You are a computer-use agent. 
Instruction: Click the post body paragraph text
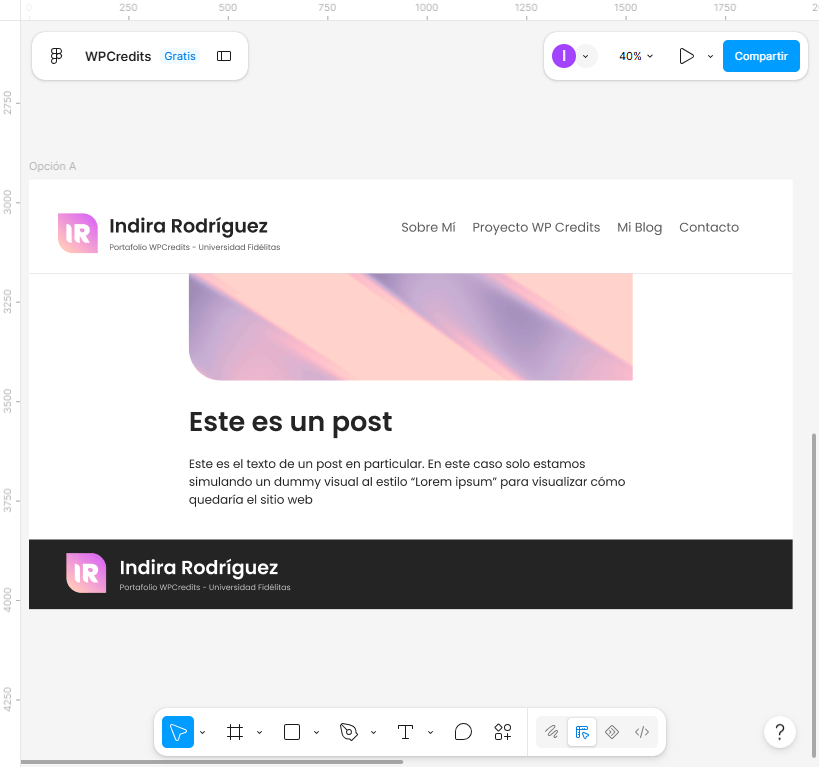coord(407,482)
